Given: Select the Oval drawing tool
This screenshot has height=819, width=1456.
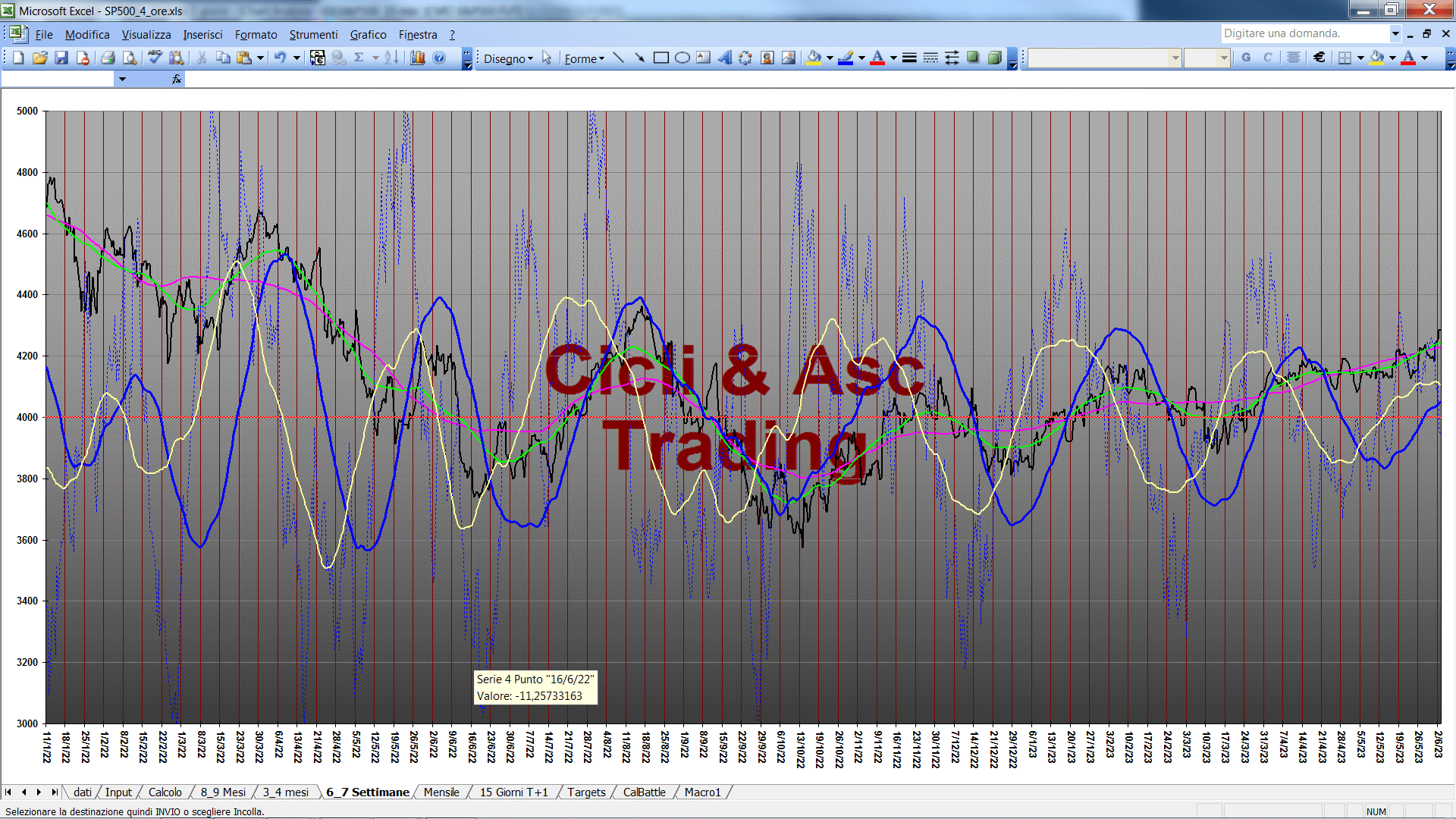Looking at the screenshot, I should point(682,58).
